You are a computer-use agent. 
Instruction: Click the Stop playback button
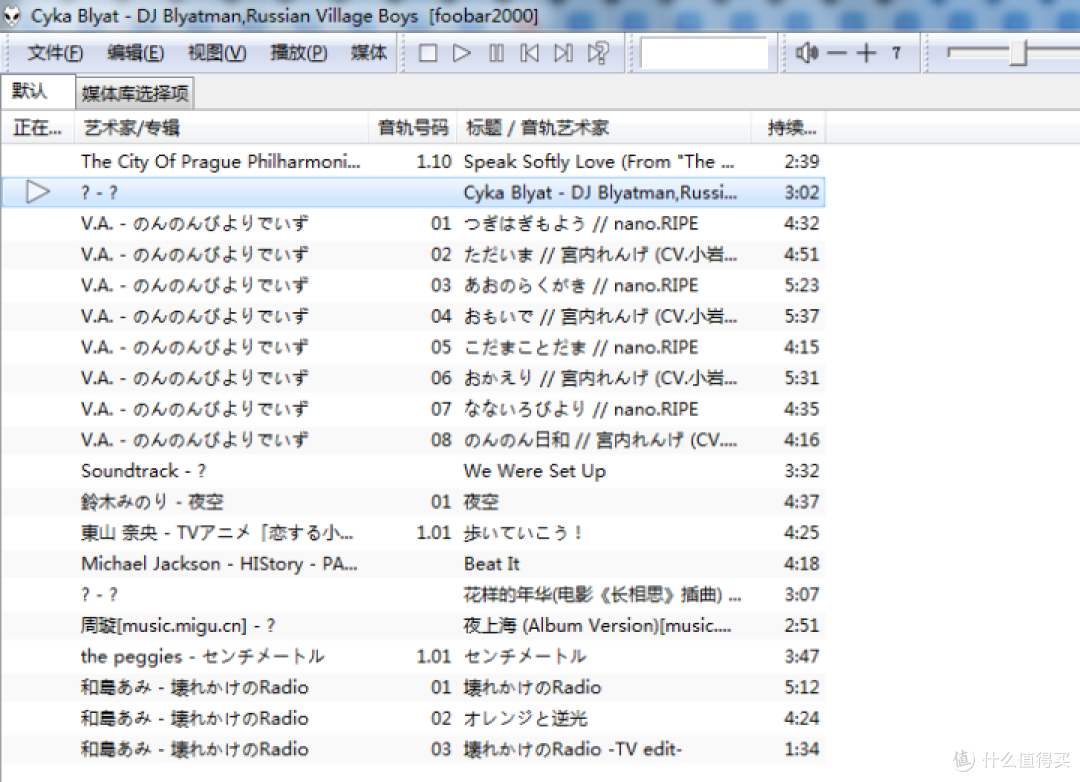tap(428, 53)
